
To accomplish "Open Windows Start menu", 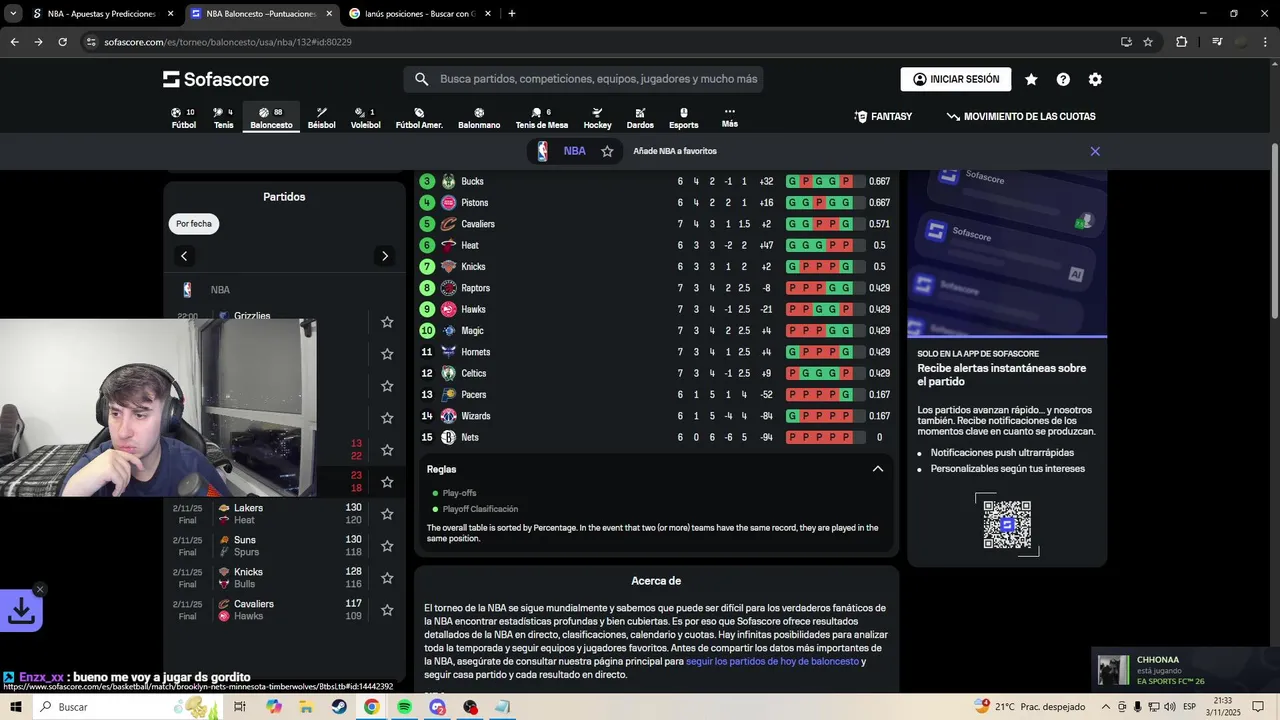I will coord(16,707).
